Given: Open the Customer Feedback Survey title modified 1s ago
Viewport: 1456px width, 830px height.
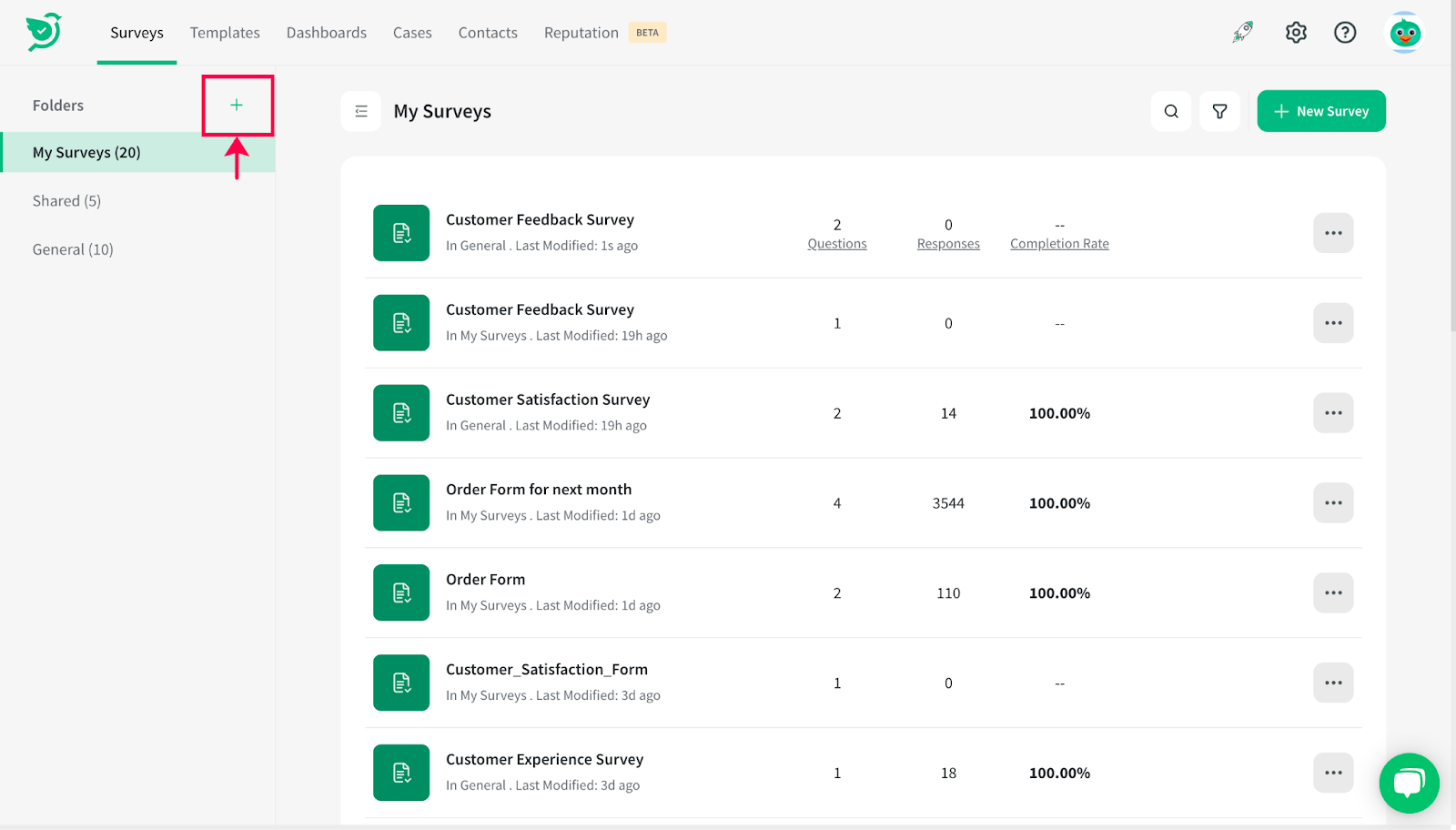Looking at the screenshot, I should click(540, 219).
